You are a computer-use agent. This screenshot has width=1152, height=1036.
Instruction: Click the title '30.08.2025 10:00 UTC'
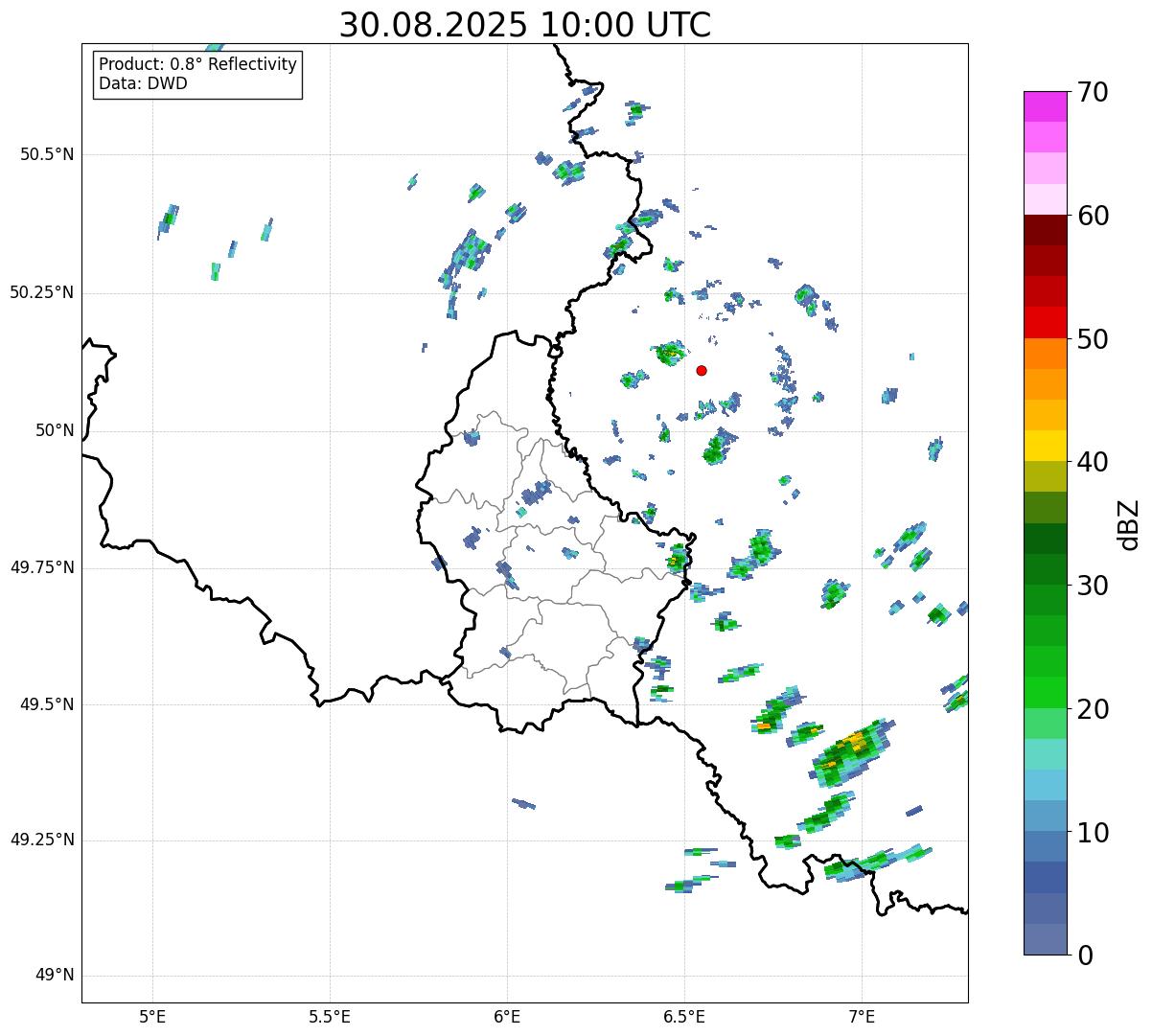coord(525,25)
